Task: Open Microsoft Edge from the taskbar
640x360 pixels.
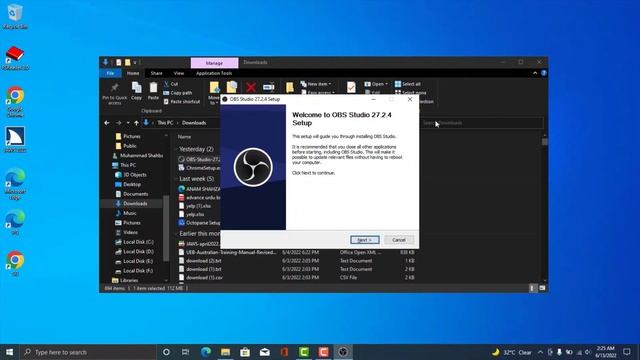Action: (x=206, y=352)
